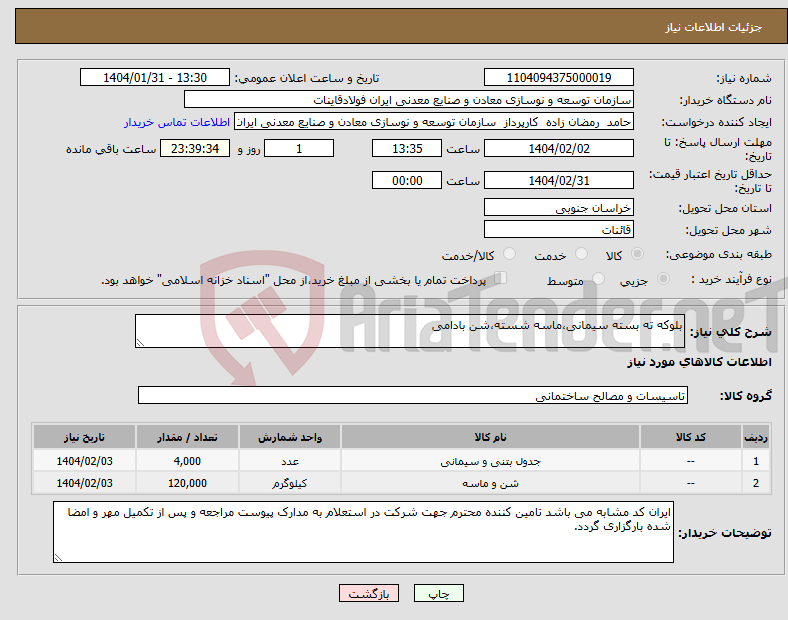Select the کالا/خدمت radio button
The height and width of the screenshot is (620, 788).
tap(510, 254)
